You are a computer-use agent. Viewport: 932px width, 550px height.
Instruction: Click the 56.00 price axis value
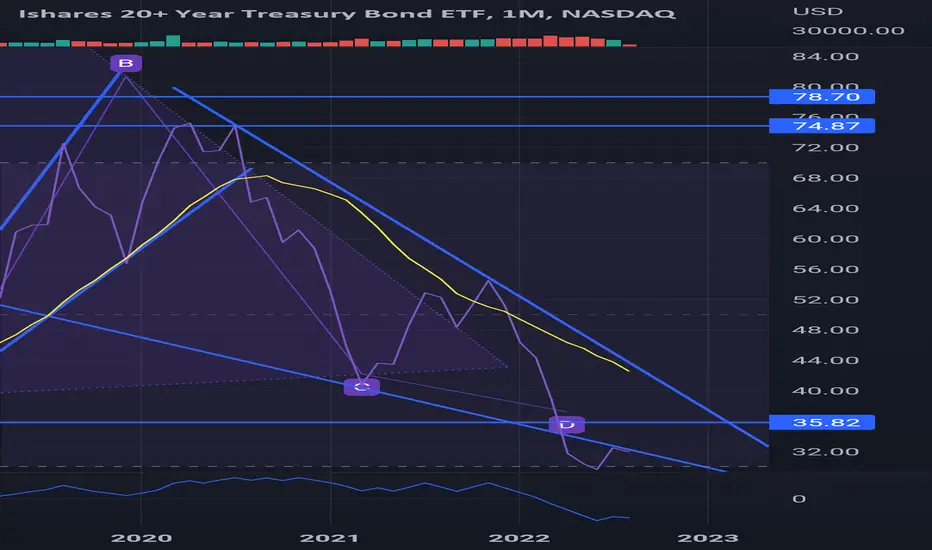point(826,269)
